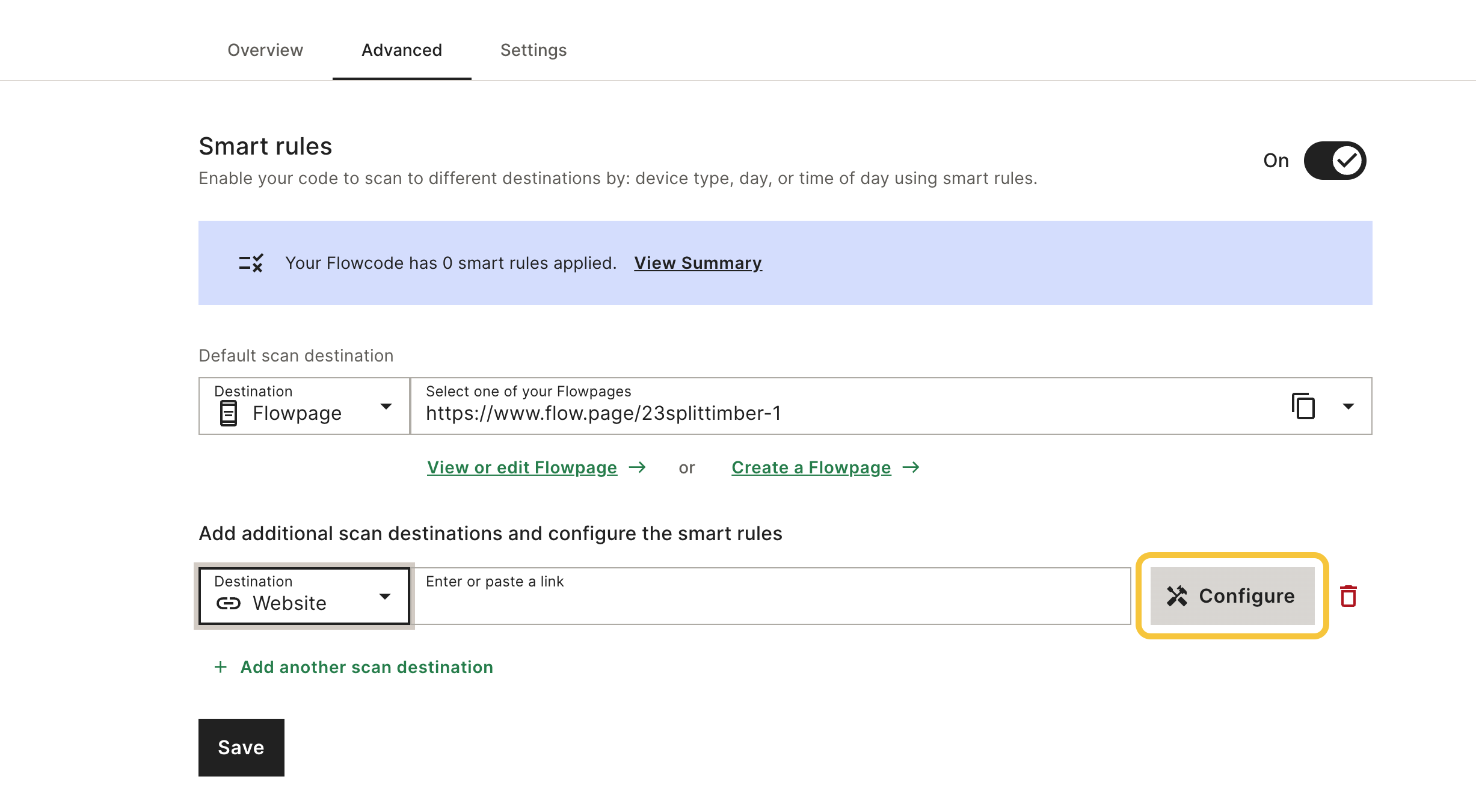The width and height of the screenshot is (1476, 812).
Task: Open the default Destination Flowpage dropdown
Action: 304,406
